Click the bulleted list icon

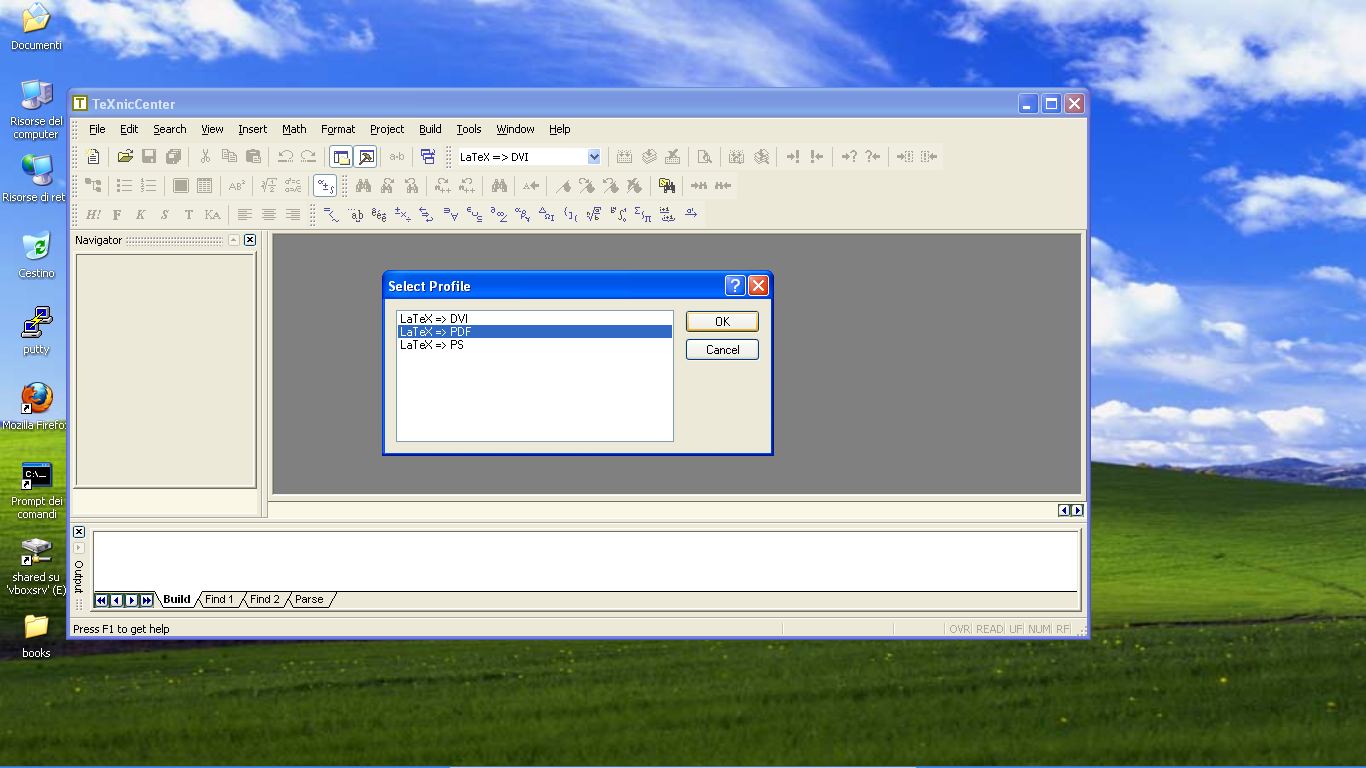point(125,186)
